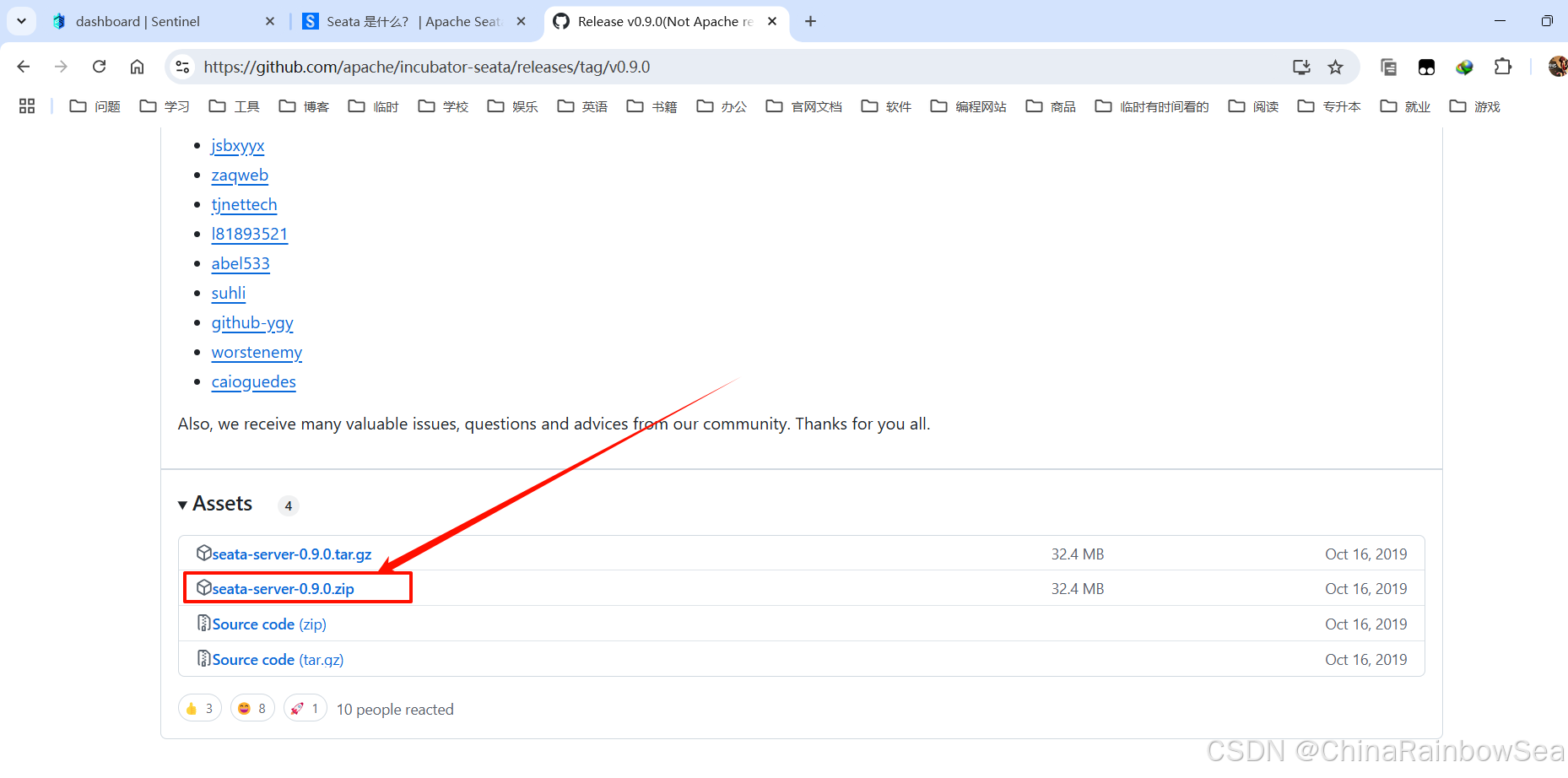
Task: Open the apps grid icon on the bookmarks bar
Action: coord(27,105)
